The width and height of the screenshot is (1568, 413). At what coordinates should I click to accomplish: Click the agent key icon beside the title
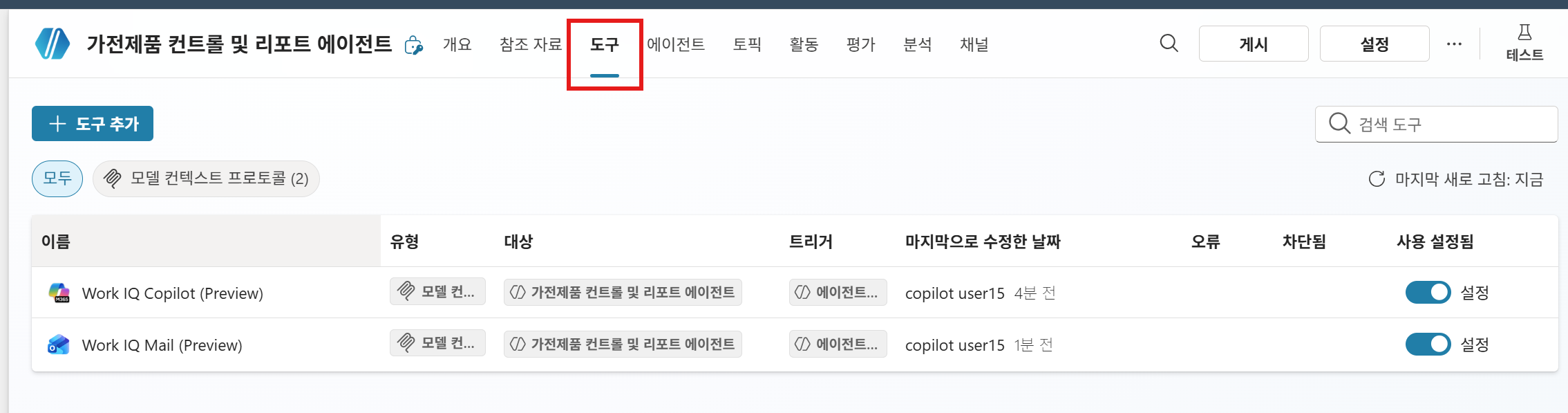click(414, 45)
